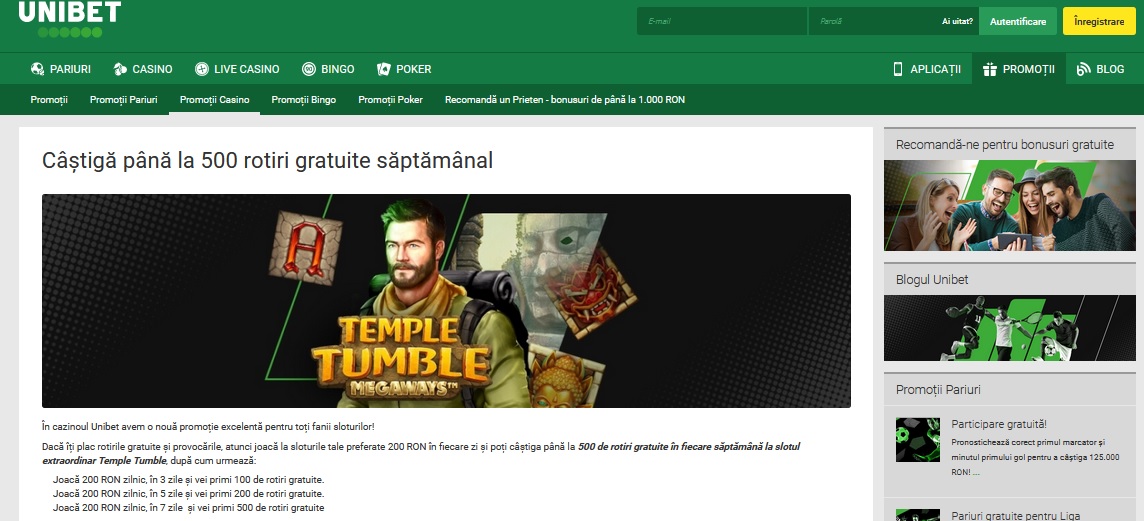The height and width of the screenshot is (521, 1144).
Task: Open the Blogul Unibet heading
Action: click(932, 279)
